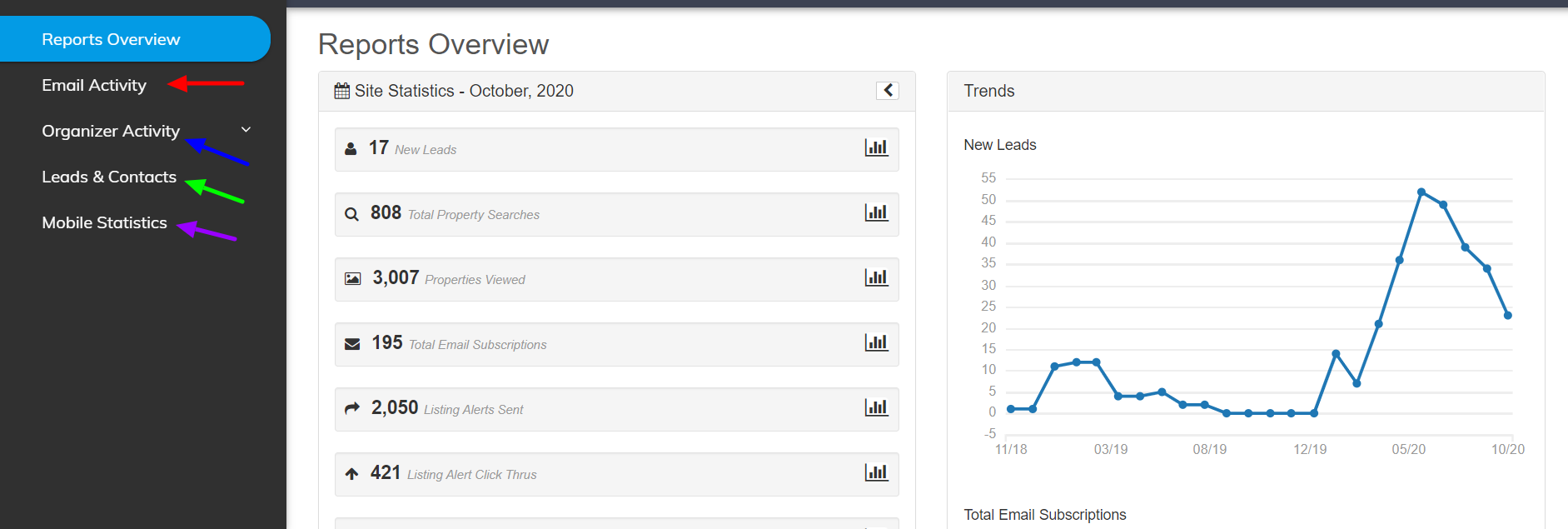Select the 195 Total Email Subscriptions statistic

[617, 344]
